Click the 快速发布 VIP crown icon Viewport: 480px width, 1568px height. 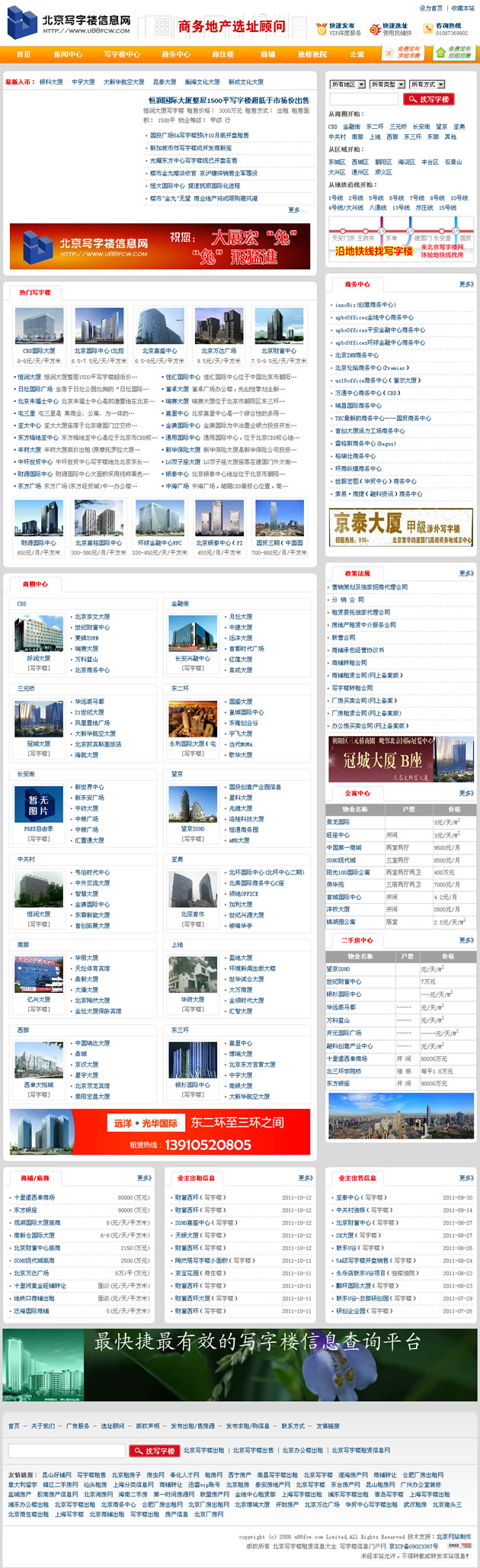pyautogui.click(x=322, y=29)
